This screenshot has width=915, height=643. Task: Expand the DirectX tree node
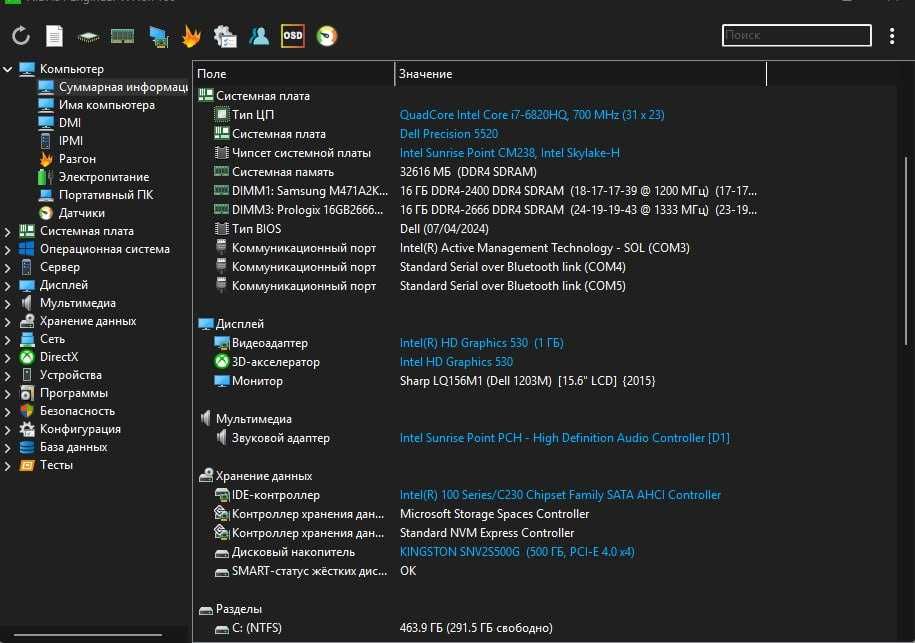tap(8, 358)
